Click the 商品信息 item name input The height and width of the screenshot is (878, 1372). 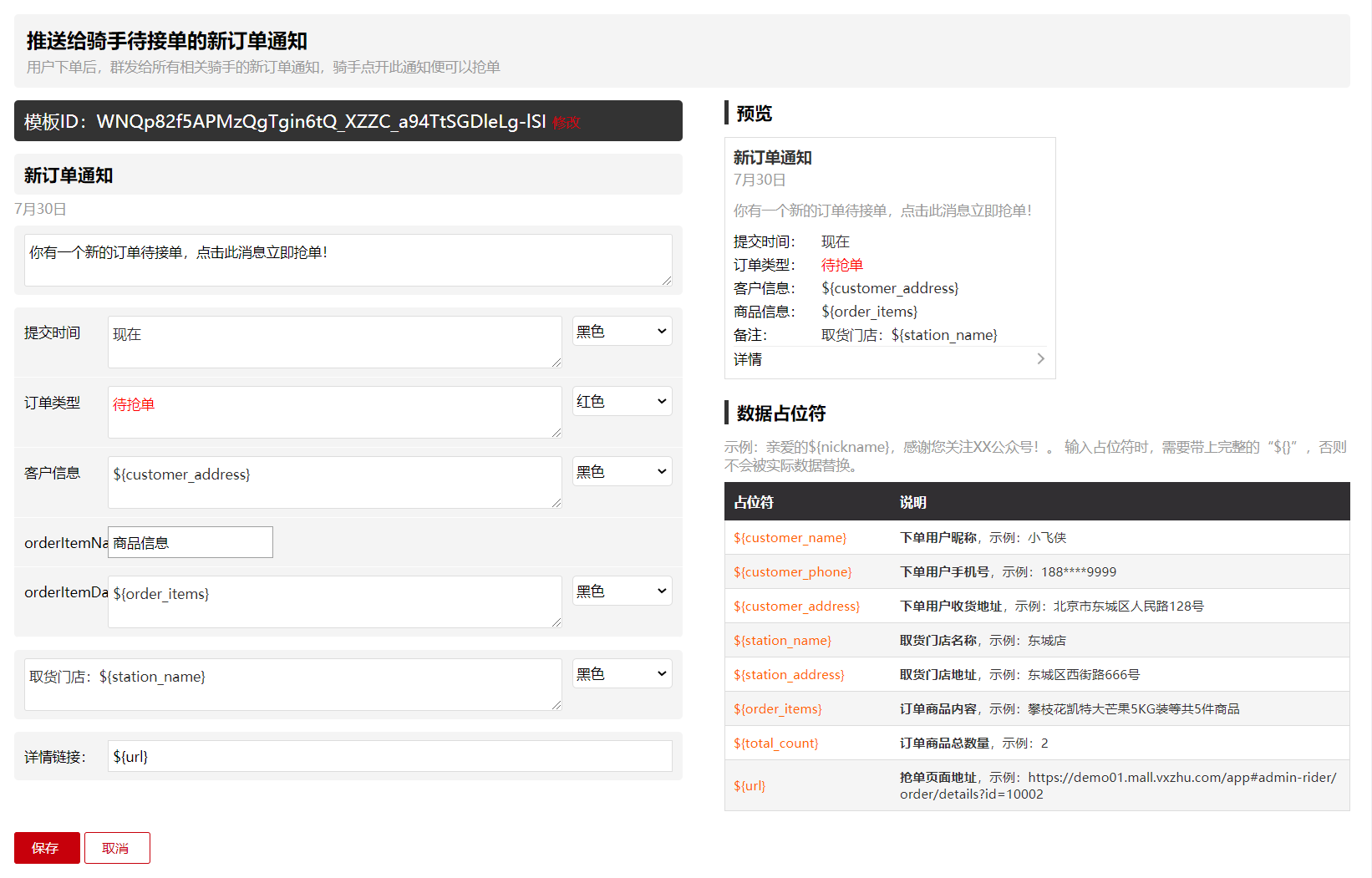click(x=191, y=543)
